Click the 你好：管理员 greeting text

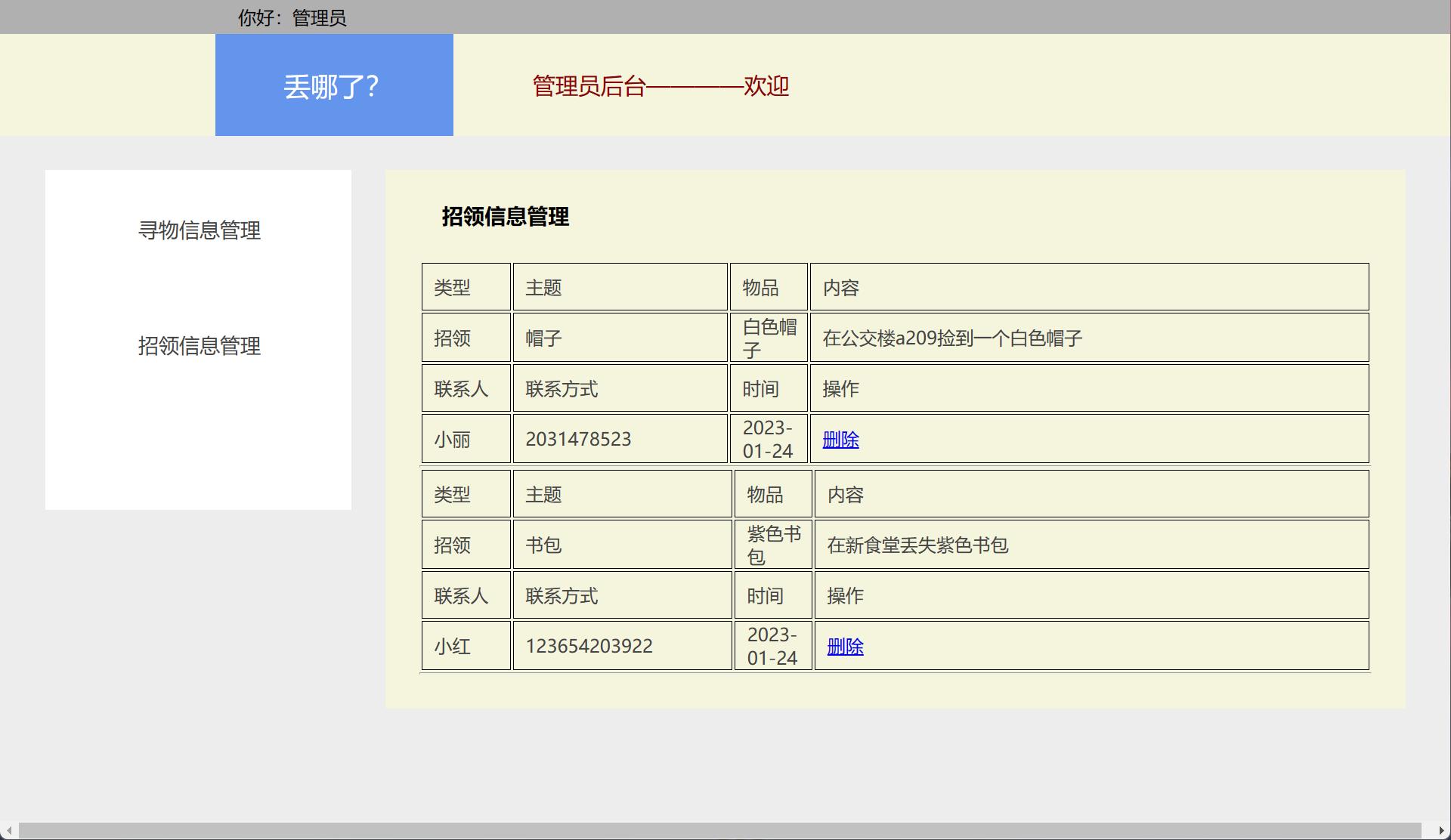[291, 17]
